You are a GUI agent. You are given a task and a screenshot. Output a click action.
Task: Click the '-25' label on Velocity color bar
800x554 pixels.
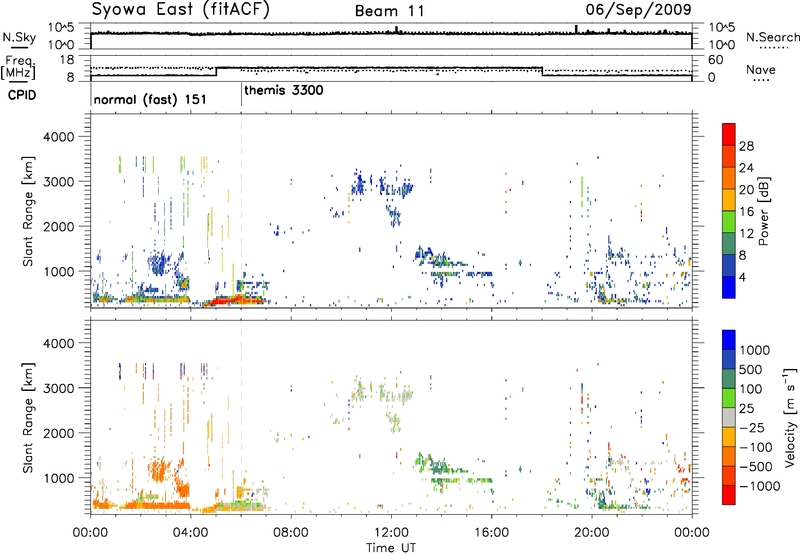tap(752, 427)
